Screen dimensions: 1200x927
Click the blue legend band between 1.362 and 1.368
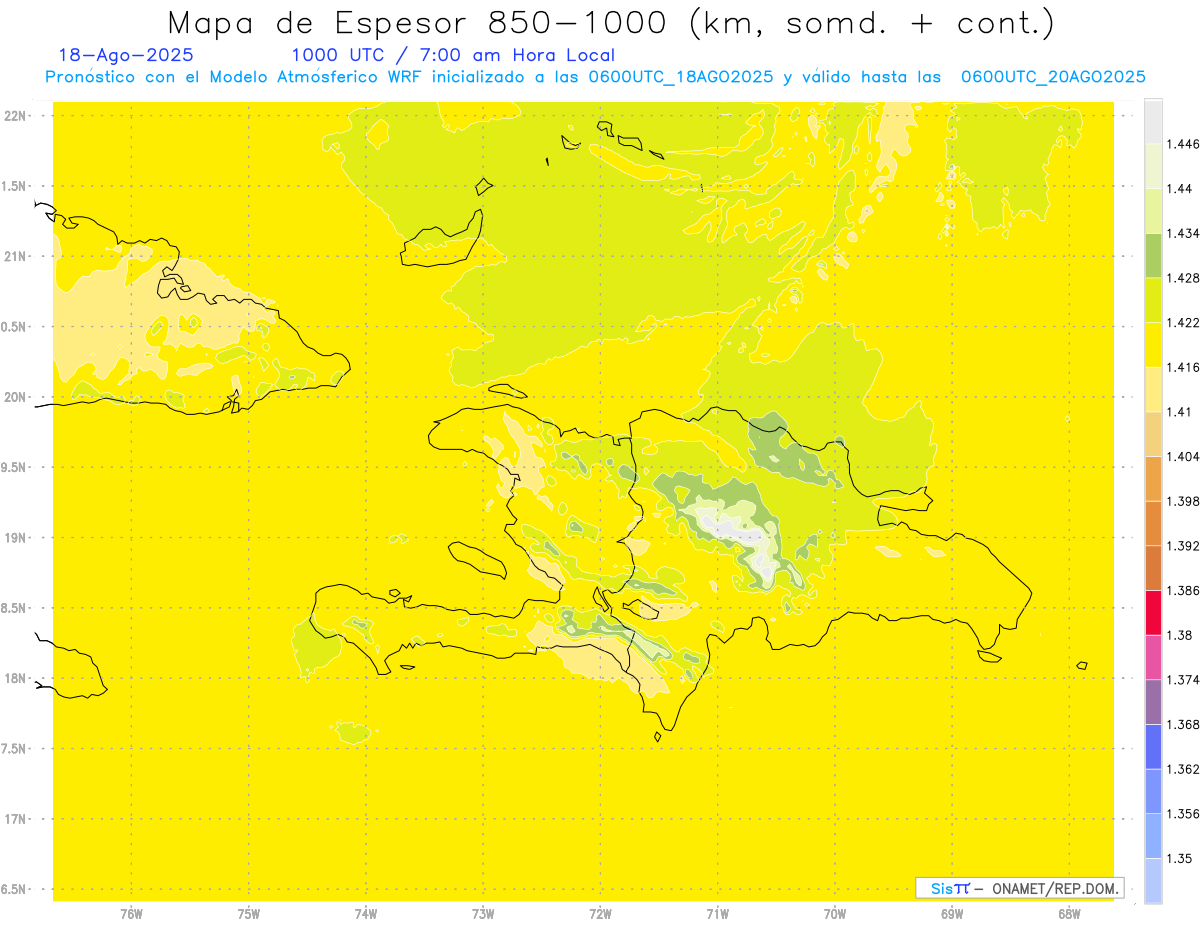pos(1153,746)
